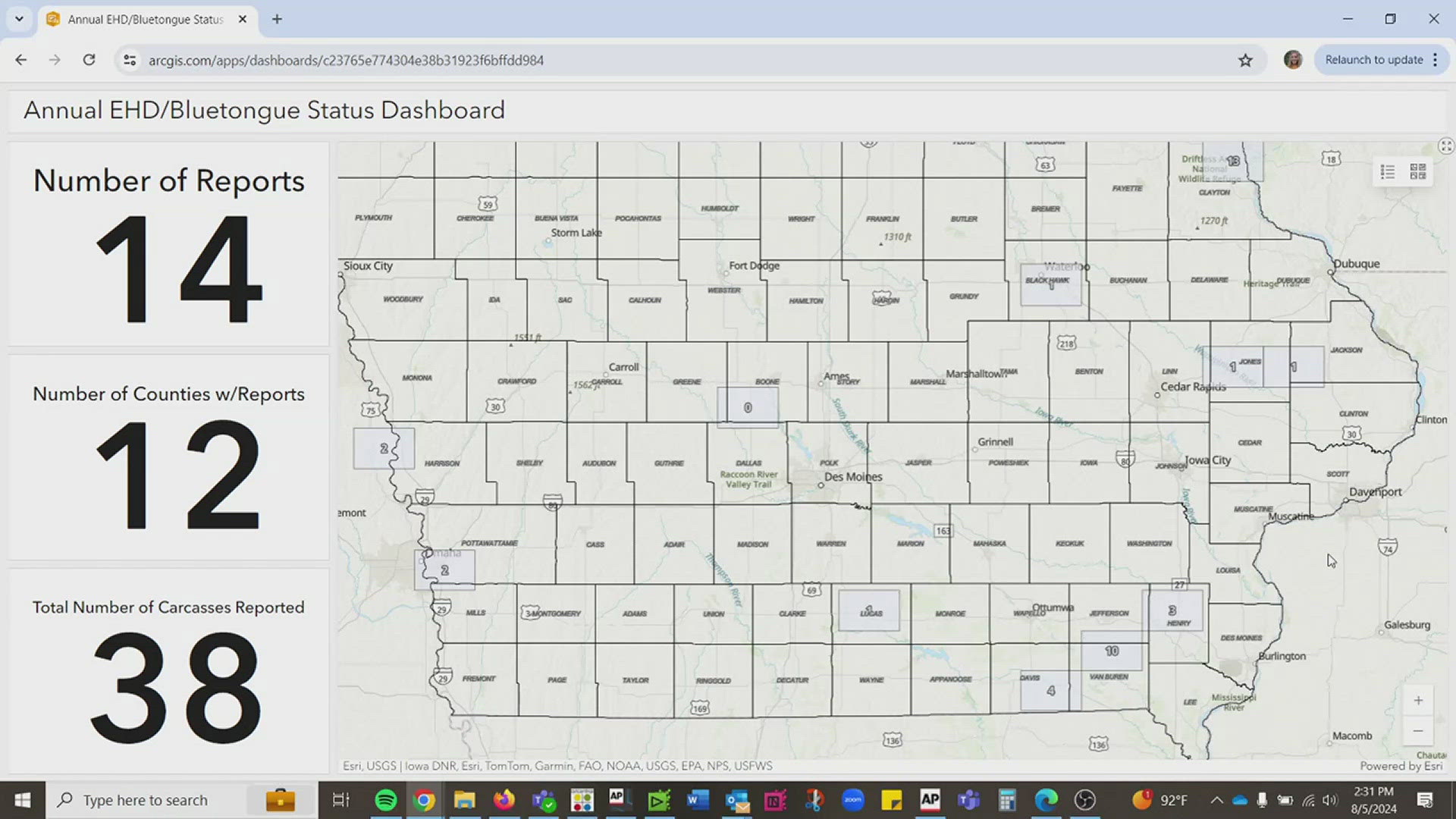The width and height of the screenshot is (1456, 819).
Task: Select Pottawattamie marker near Omaha showing 2
Action: click(x=444, y=570)
